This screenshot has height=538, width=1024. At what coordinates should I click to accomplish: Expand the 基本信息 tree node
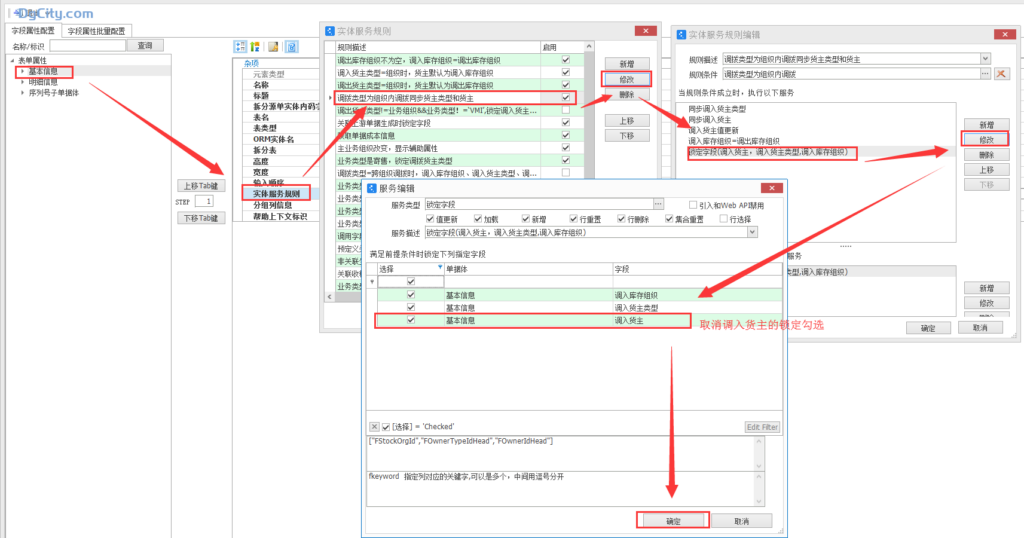point(21,72)
